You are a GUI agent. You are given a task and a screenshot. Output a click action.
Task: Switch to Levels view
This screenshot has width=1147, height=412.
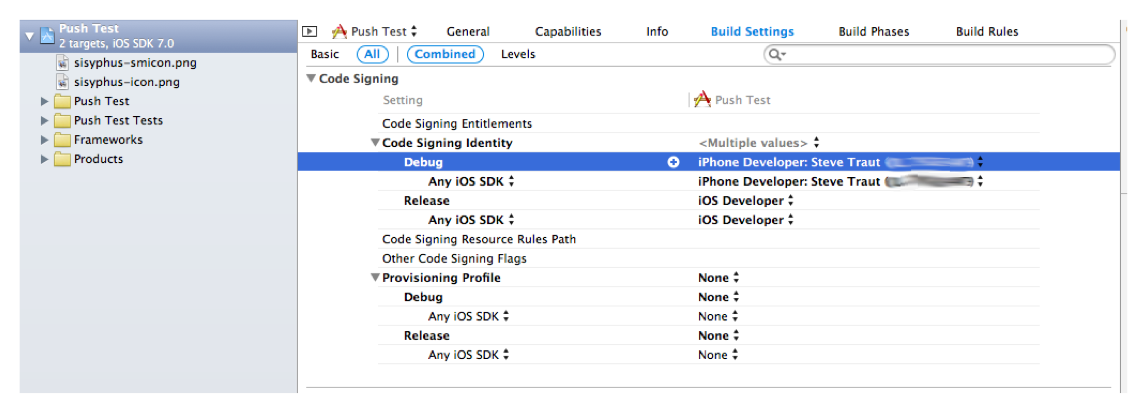tap(517, 54)
